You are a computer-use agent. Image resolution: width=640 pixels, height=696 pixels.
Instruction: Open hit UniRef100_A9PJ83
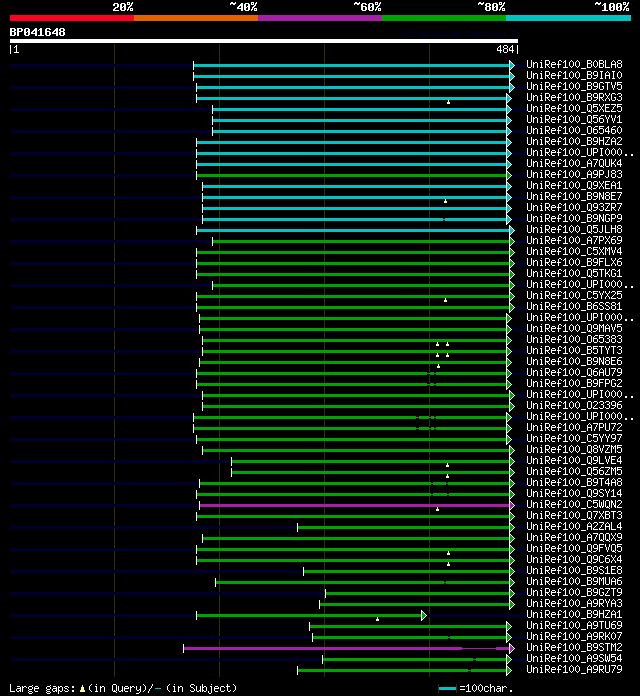point(574,174)
